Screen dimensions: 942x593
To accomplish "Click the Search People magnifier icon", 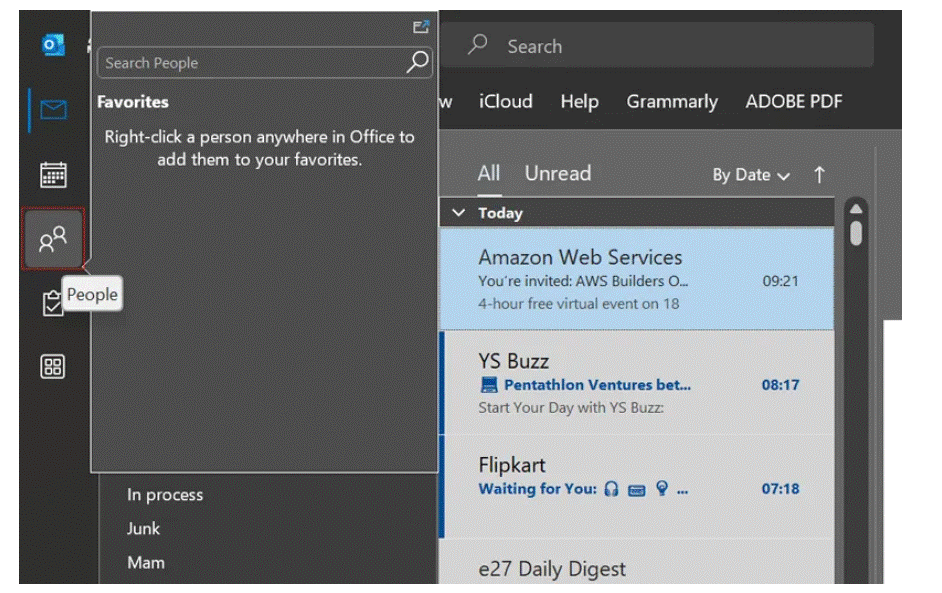I will (x=418, y=62).
